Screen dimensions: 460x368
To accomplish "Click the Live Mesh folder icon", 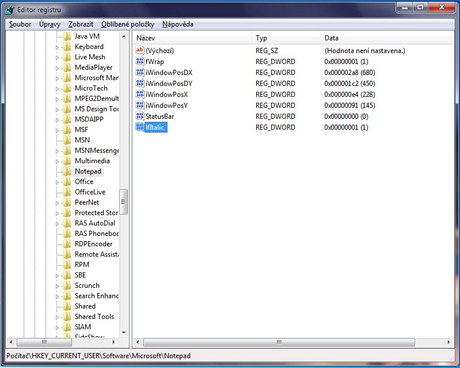I will (67, 57).
